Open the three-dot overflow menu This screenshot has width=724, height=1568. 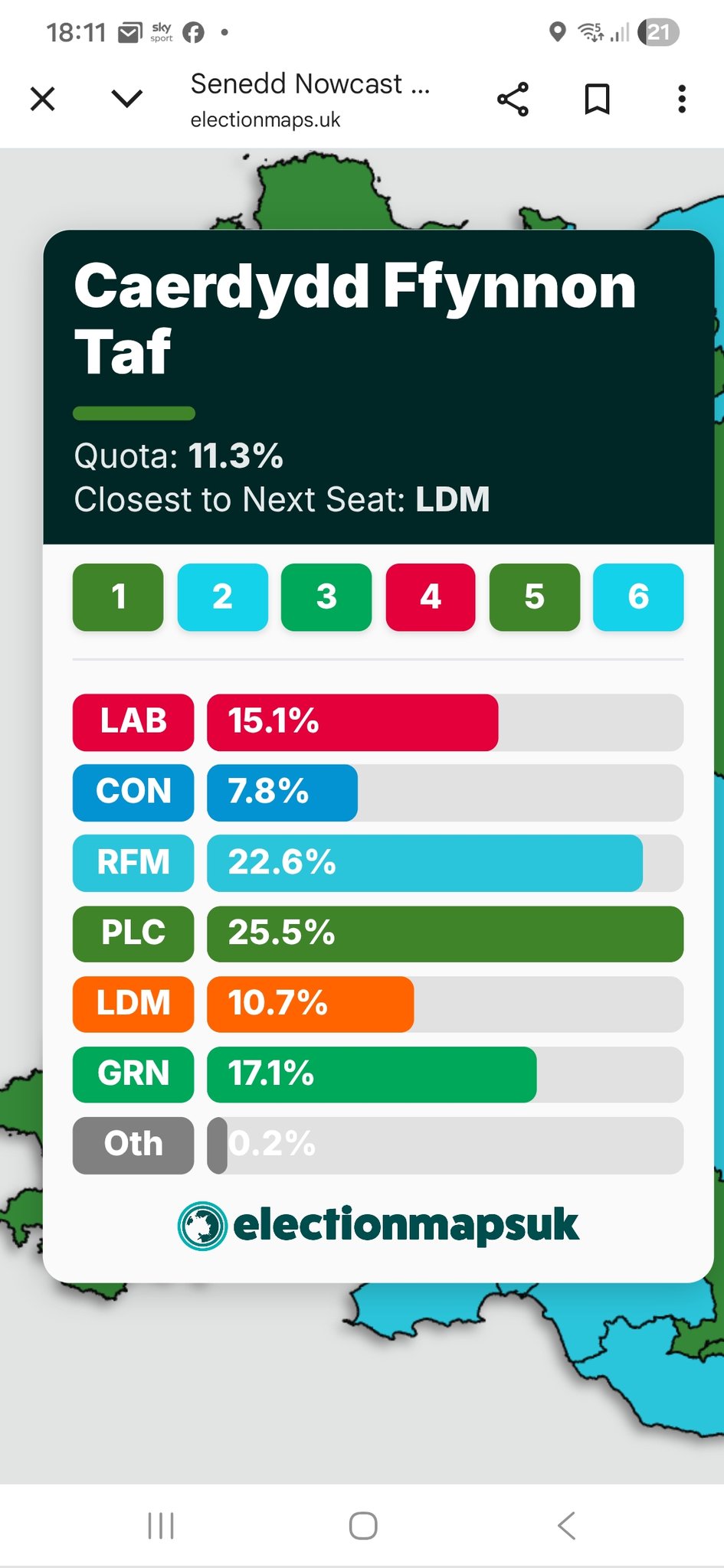[681, 100]
